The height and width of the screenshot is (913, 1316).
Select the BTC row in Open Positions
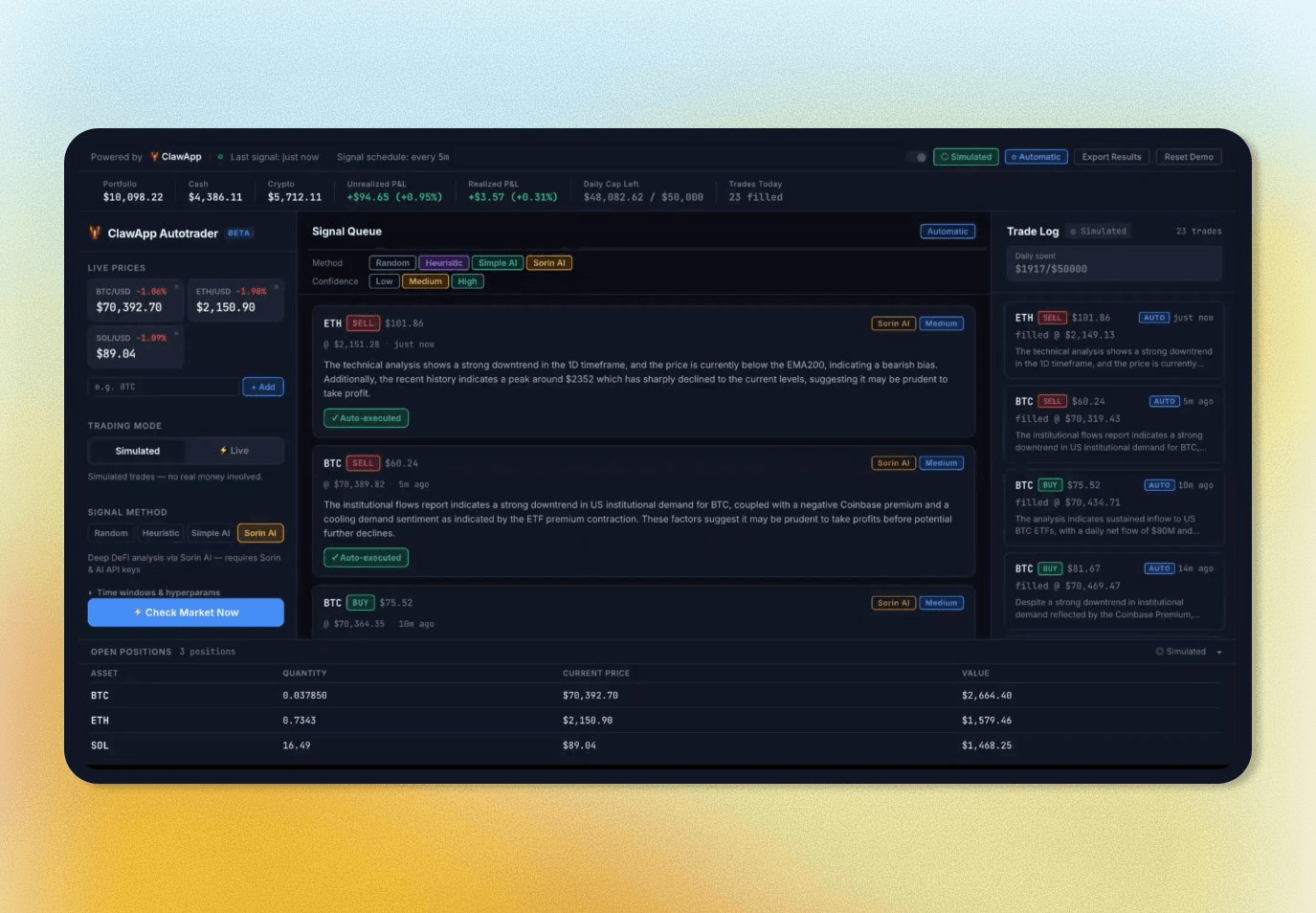tap(655, 696)
